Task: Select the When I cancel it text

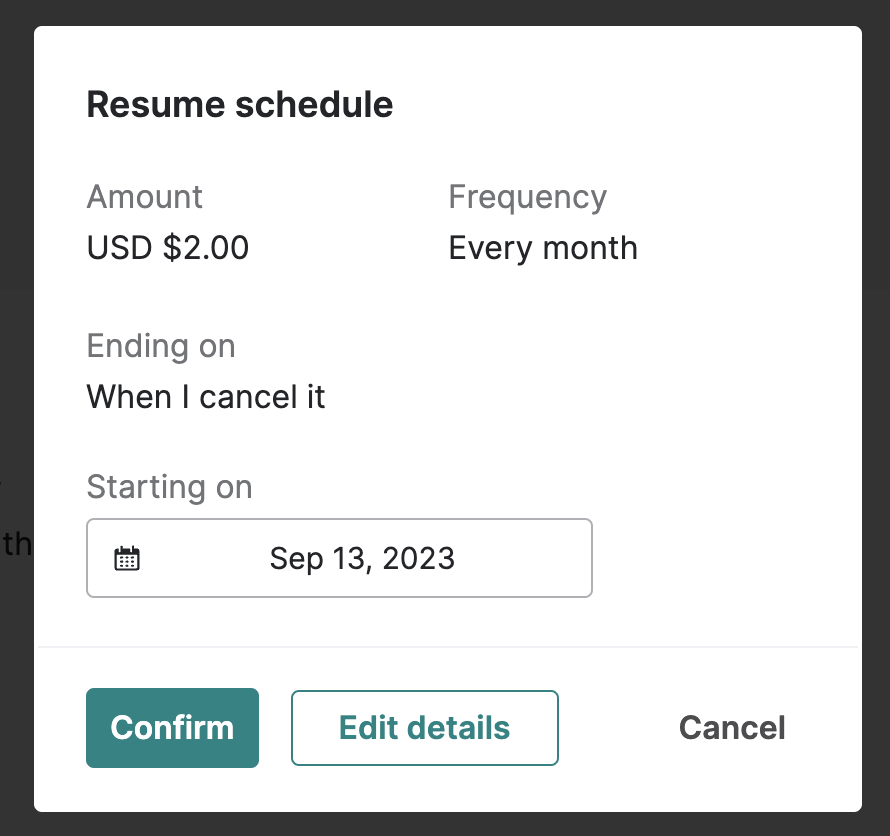Action: 206,397
